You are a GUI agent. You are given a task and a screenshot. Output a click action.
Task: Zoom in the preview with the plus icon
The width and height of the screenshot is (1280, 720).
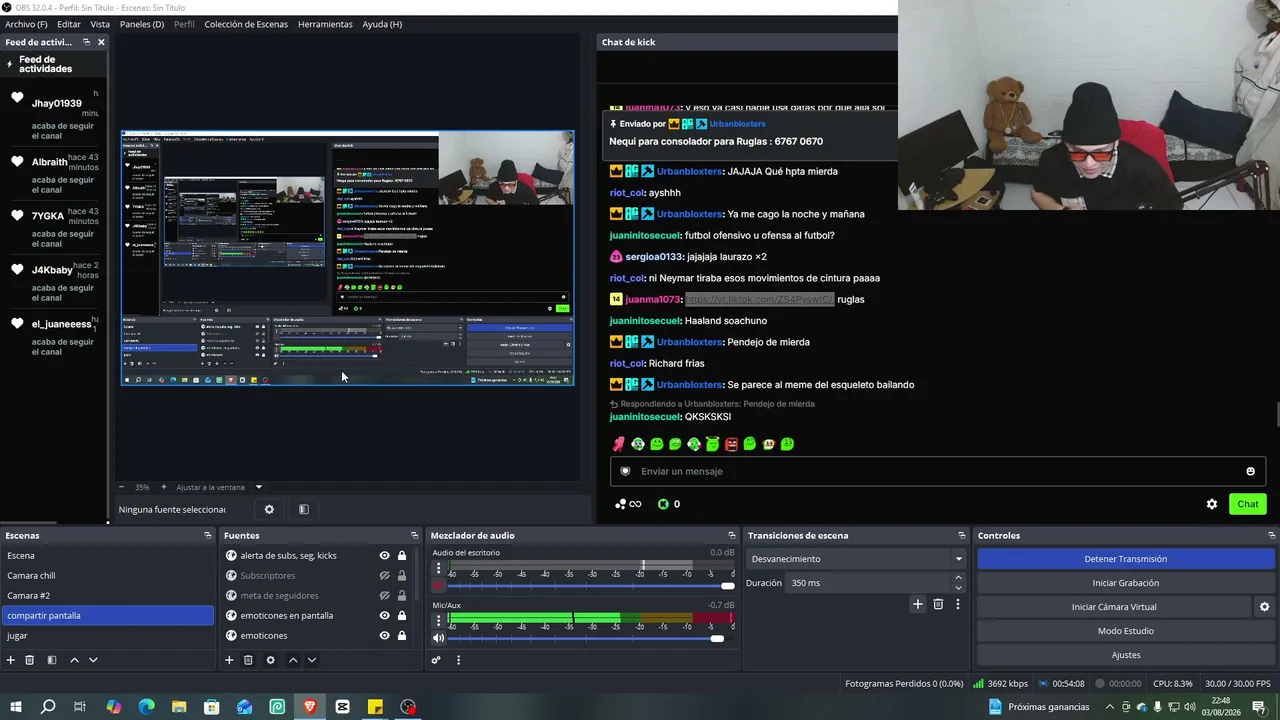164,487
